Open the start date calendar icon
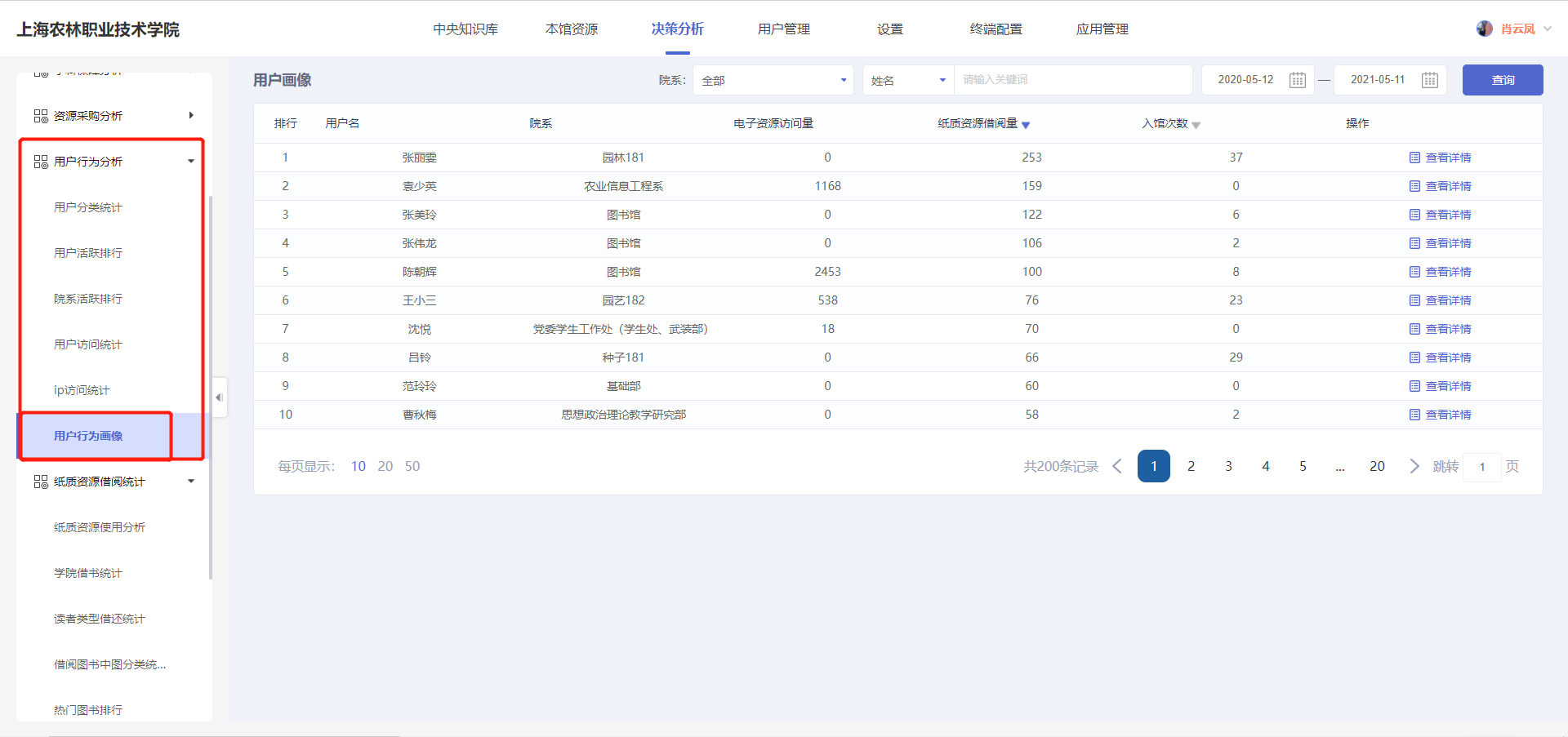This screenshot has height=737, width=1568. pos(1297,80)
